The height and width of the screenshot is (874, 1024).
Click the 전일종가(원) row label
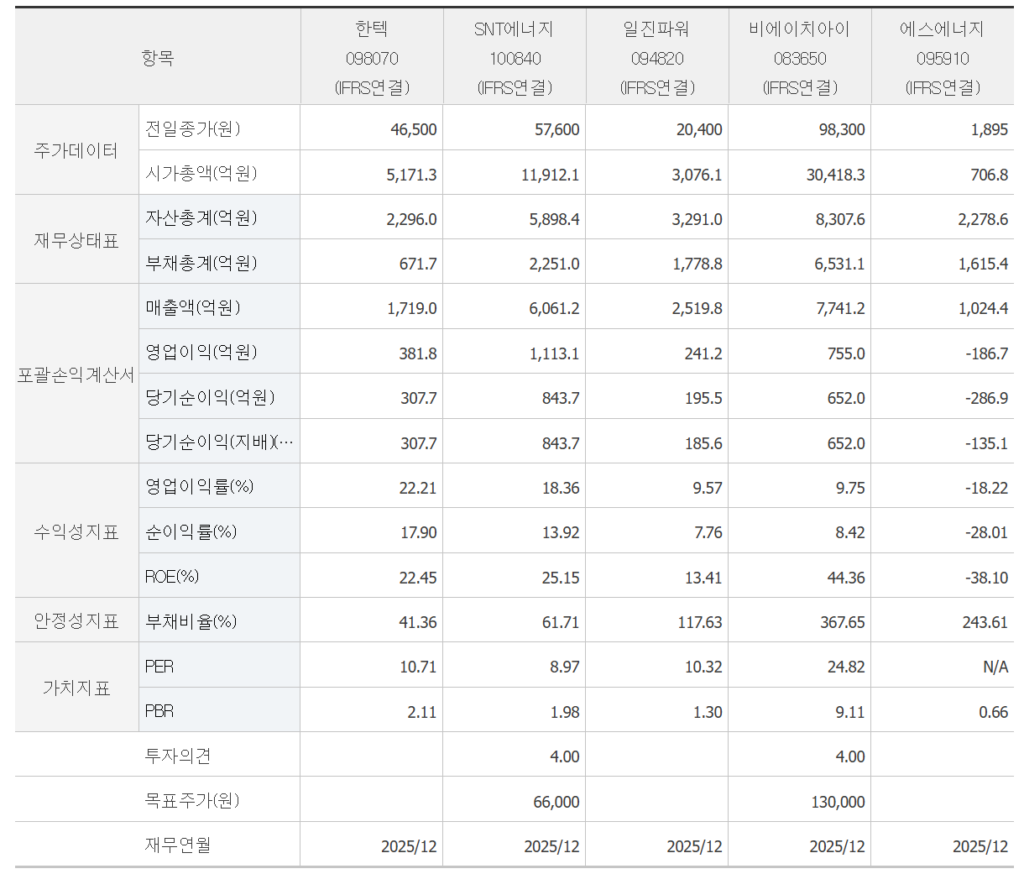click(193, 129)
